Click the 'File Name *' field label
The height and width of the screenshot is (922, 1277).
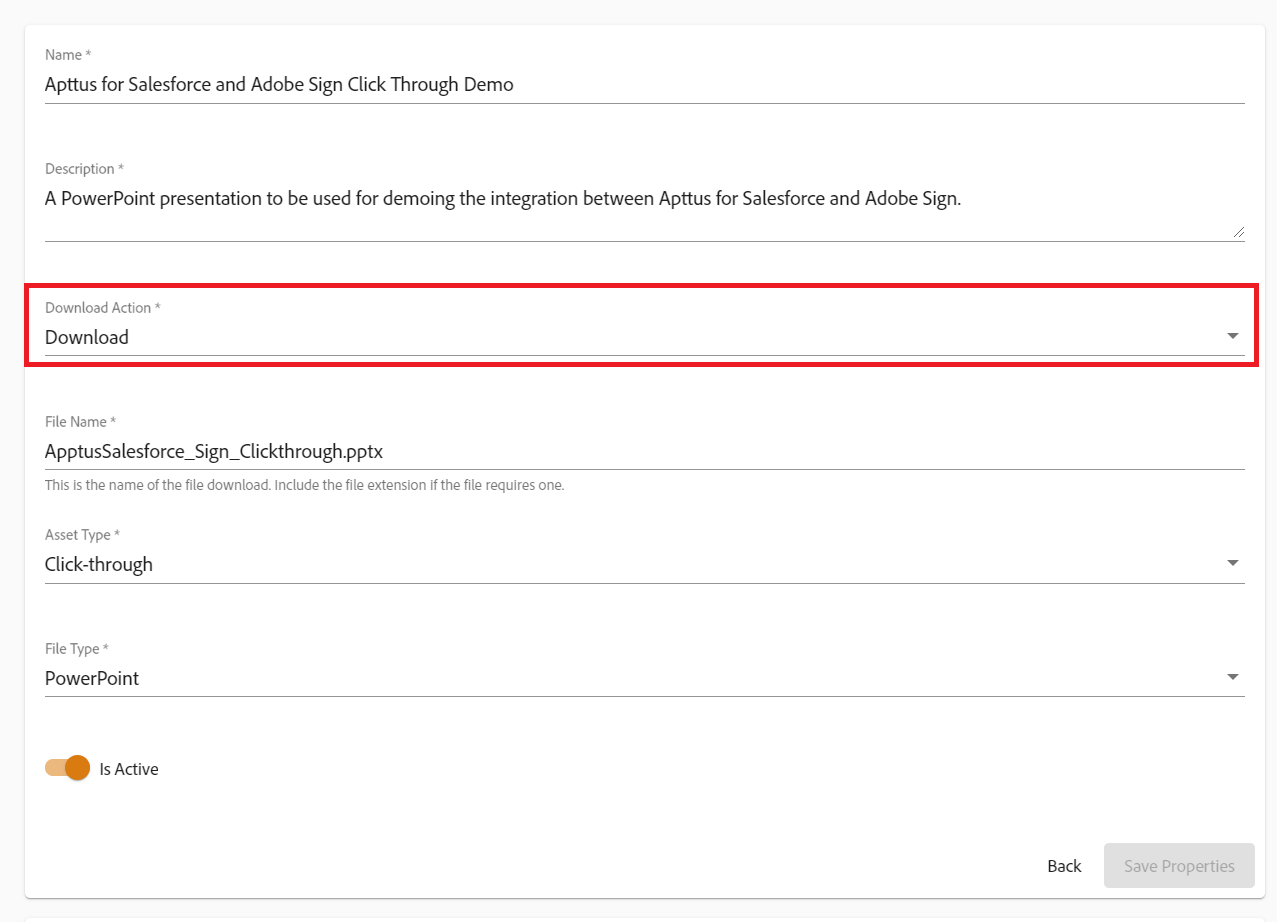click(81, 422)
